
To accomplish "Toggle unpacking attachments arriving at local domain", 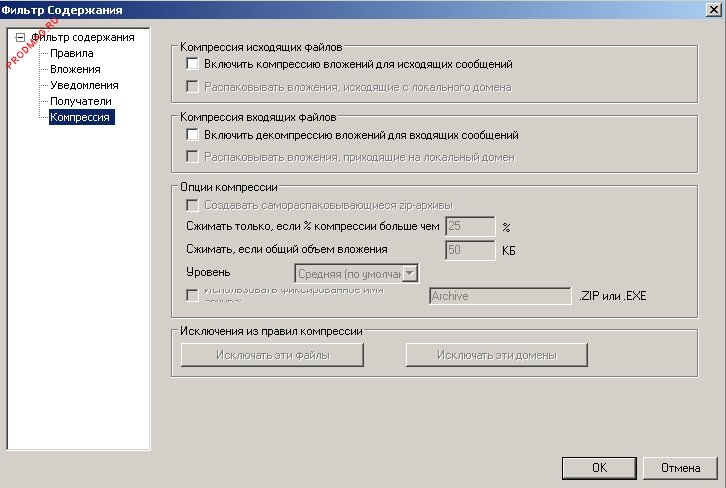I will coord(193,158).
